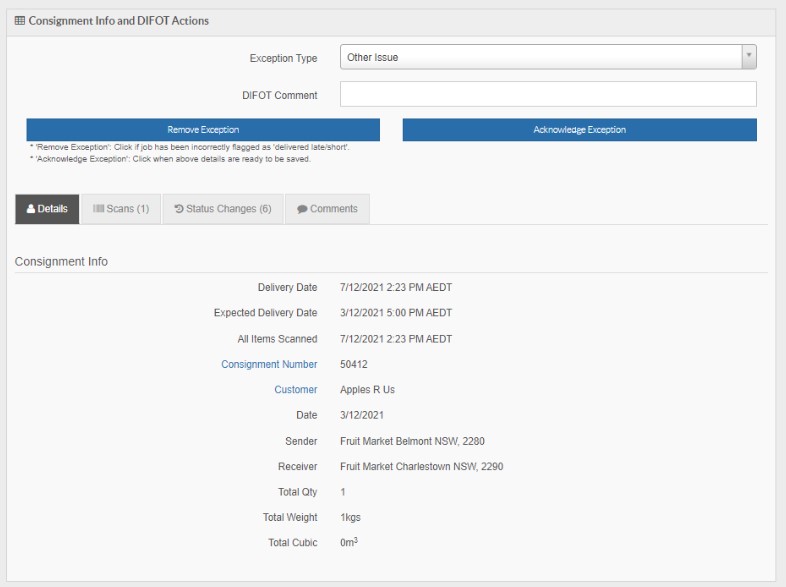Focus the DIFOT Comment input field

coord(548,94)
